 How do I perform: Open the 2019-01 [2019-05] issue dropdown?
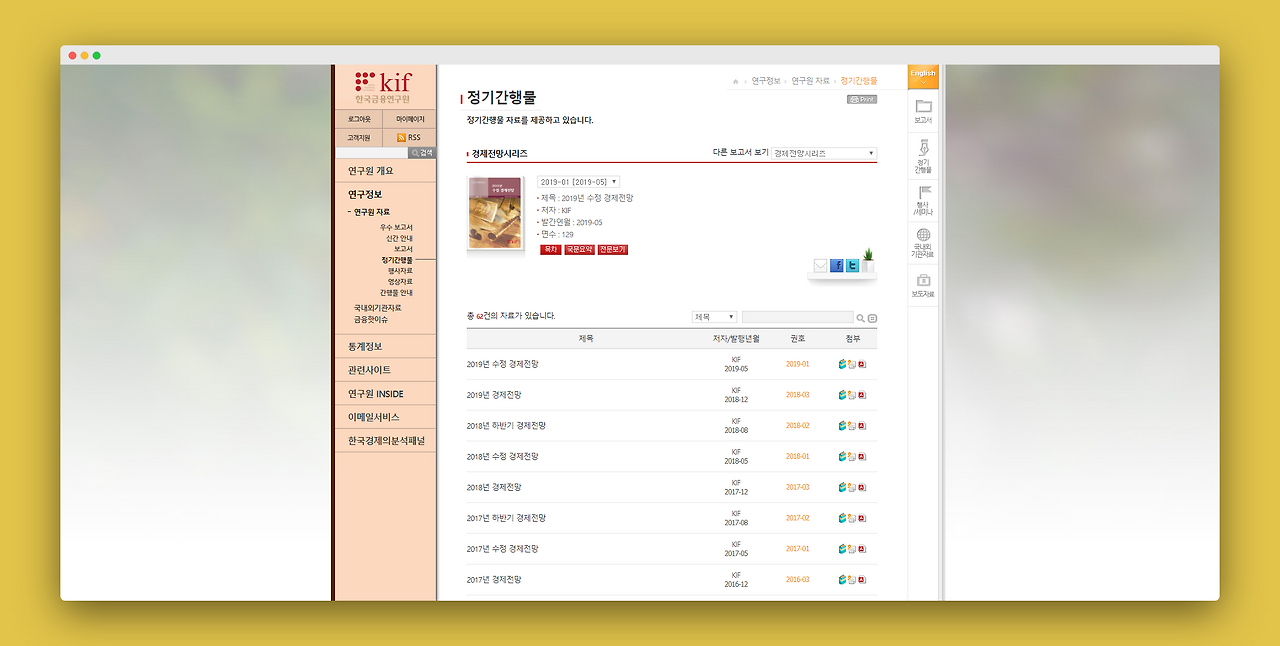pos(579,182)
